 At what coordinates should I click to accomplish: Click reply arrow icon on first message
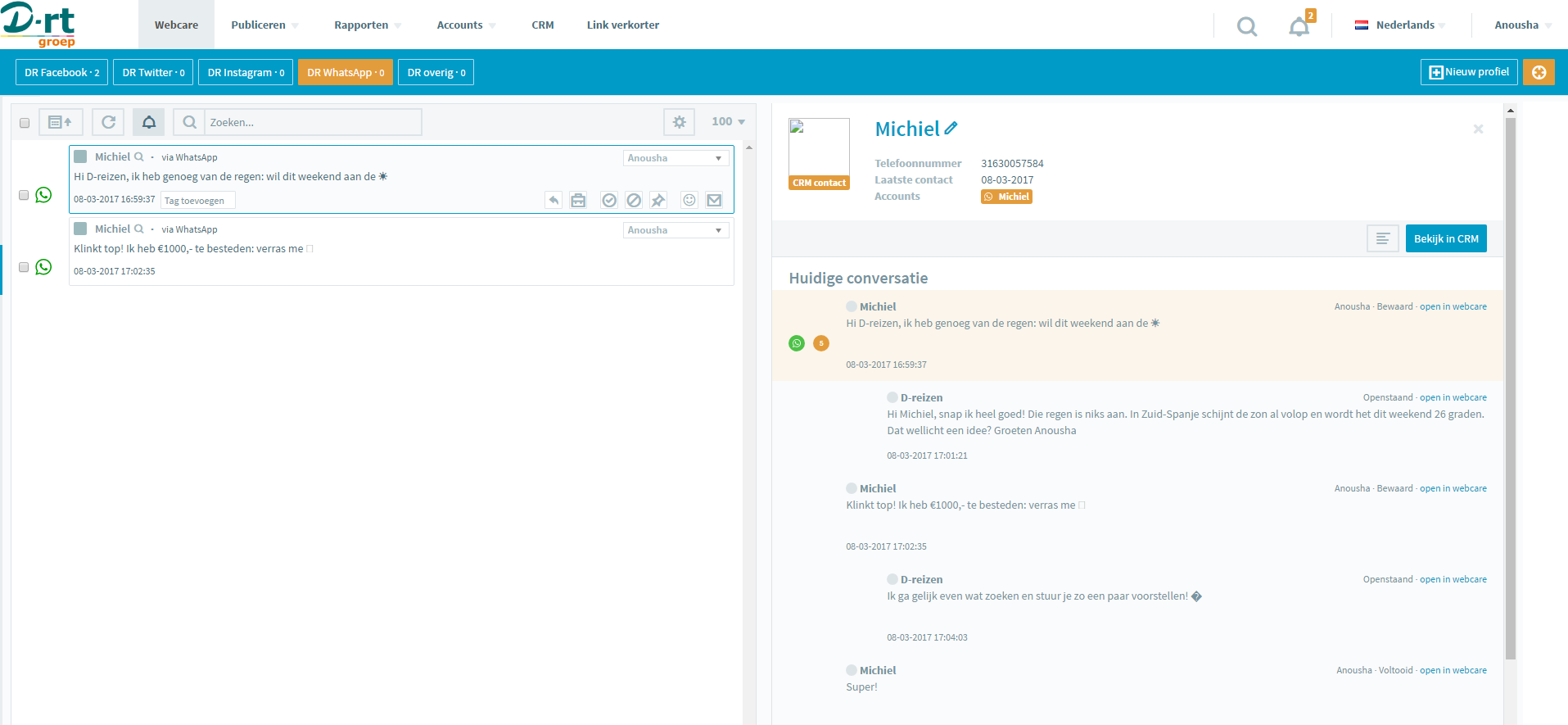click(554, 200)
